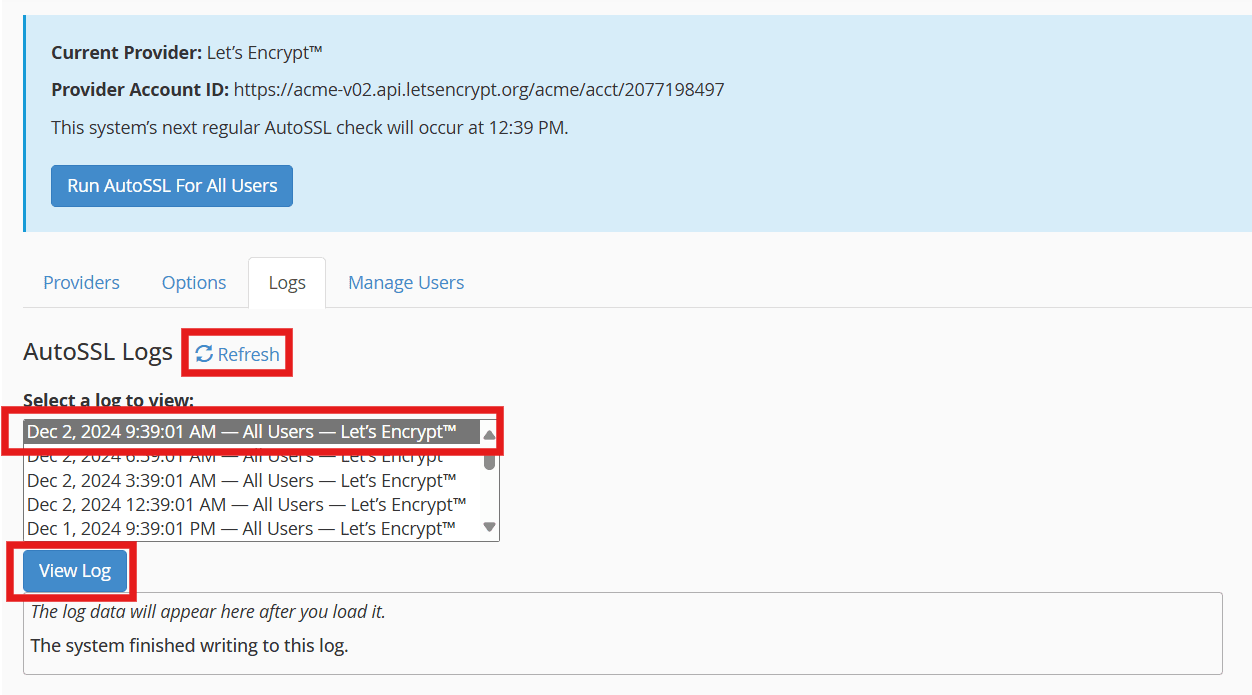Click the View Log button
Image resolution: width=1252 pixels, height=695 pixels.
pos(75,571)
